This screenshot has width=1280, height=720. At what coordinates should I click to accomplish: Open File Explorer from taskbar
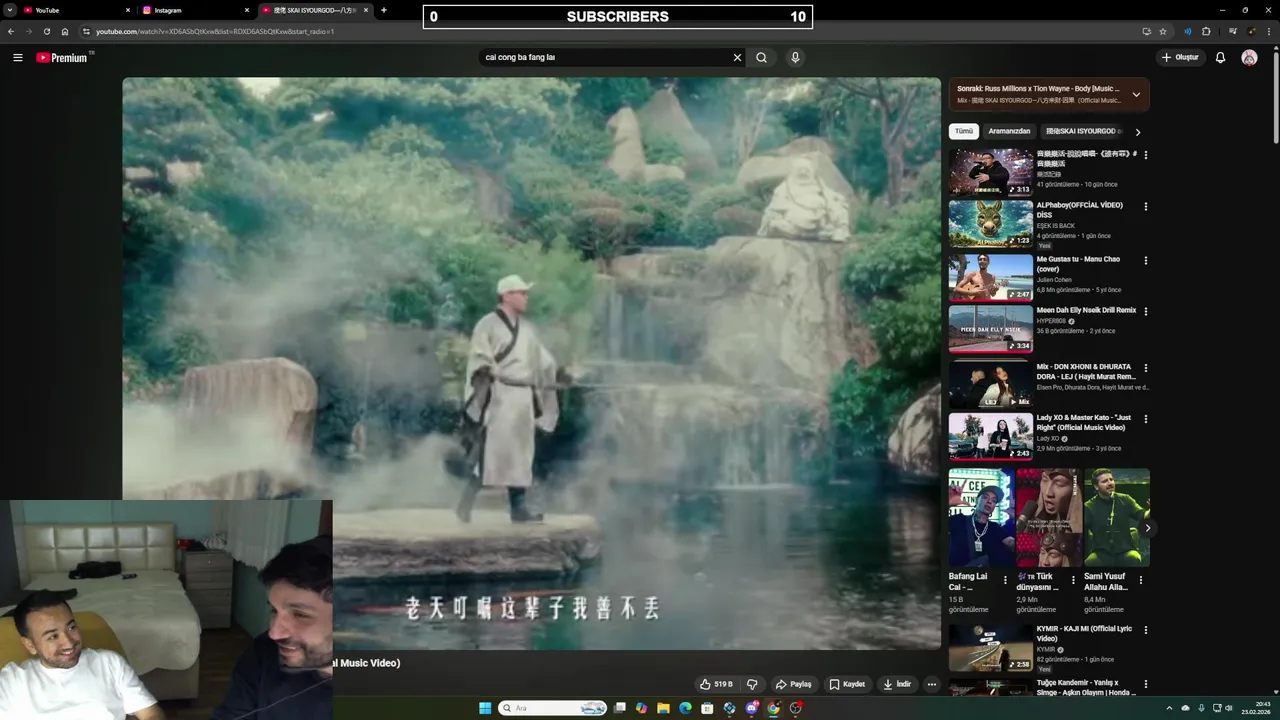[663, 708]
